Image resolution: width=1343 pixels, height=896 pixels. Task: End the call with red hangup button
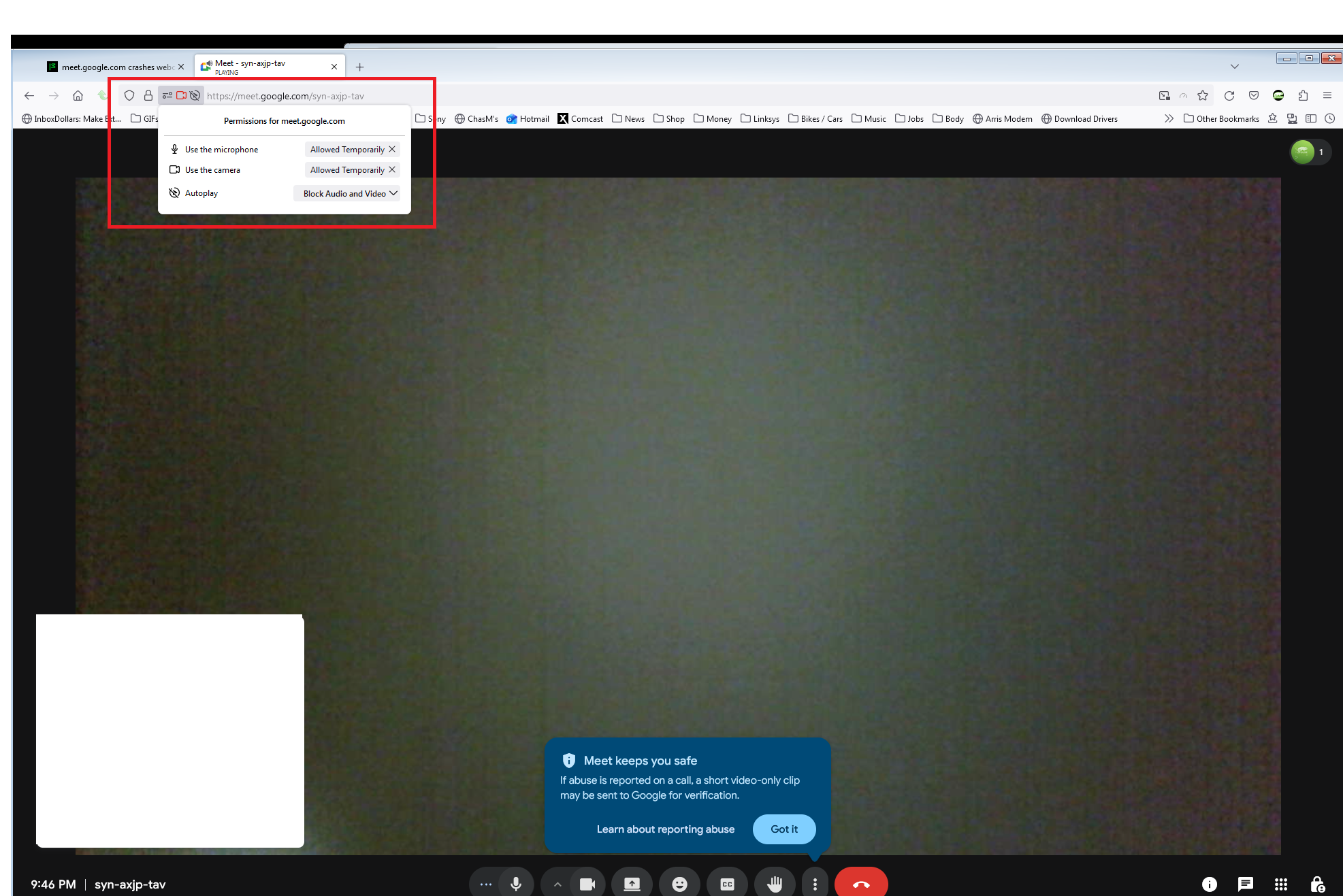(x=861, y=883)
